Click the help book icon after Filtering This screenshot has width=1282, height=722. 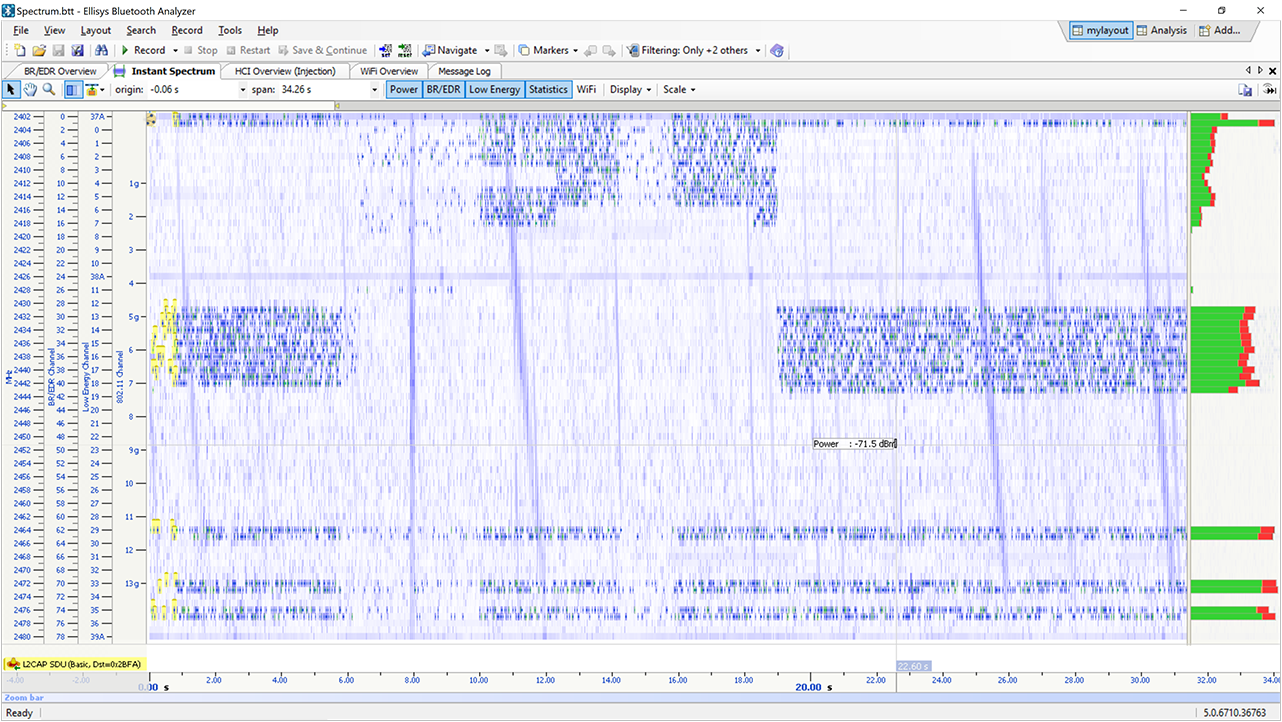point(777,50)
